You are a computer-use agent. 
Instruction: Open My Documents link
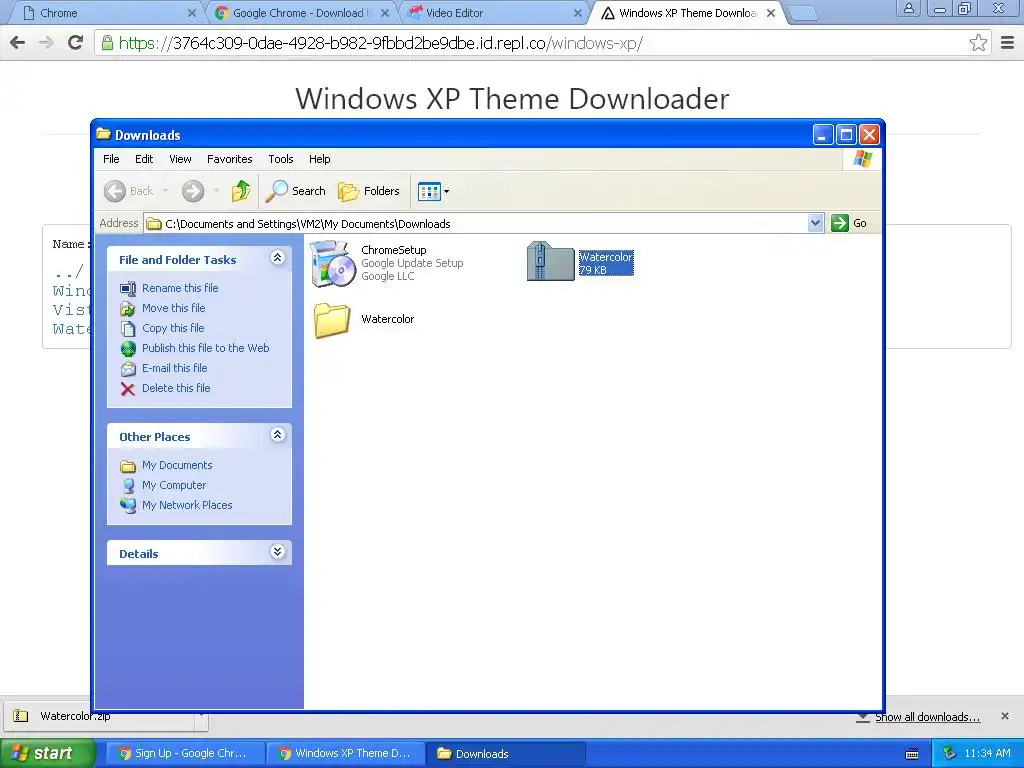tap(177, 465)
